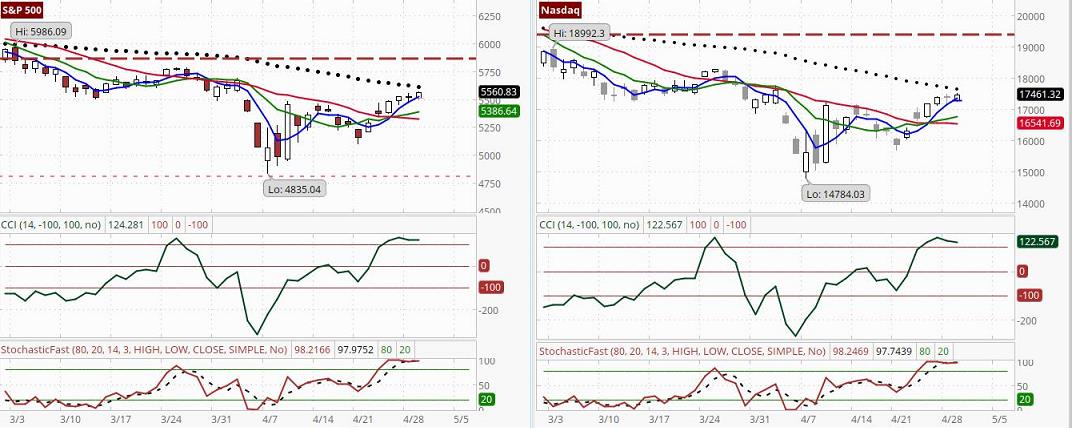Click the S&P 500 chart title label
Viewport: 1072px width, 428px height.
tap(22, 10)
